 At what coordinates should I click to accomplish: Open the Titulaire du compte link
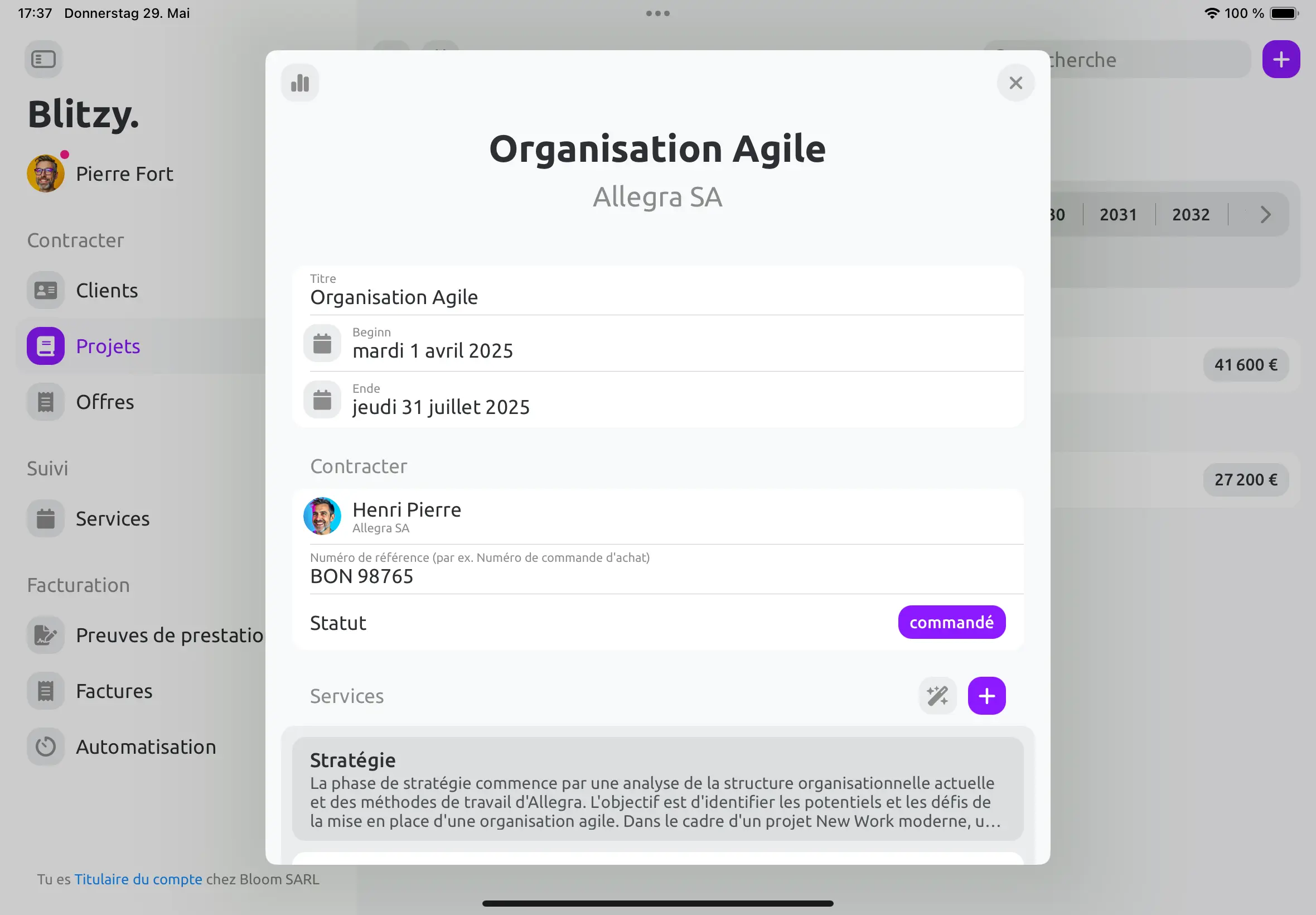point(138,879)
